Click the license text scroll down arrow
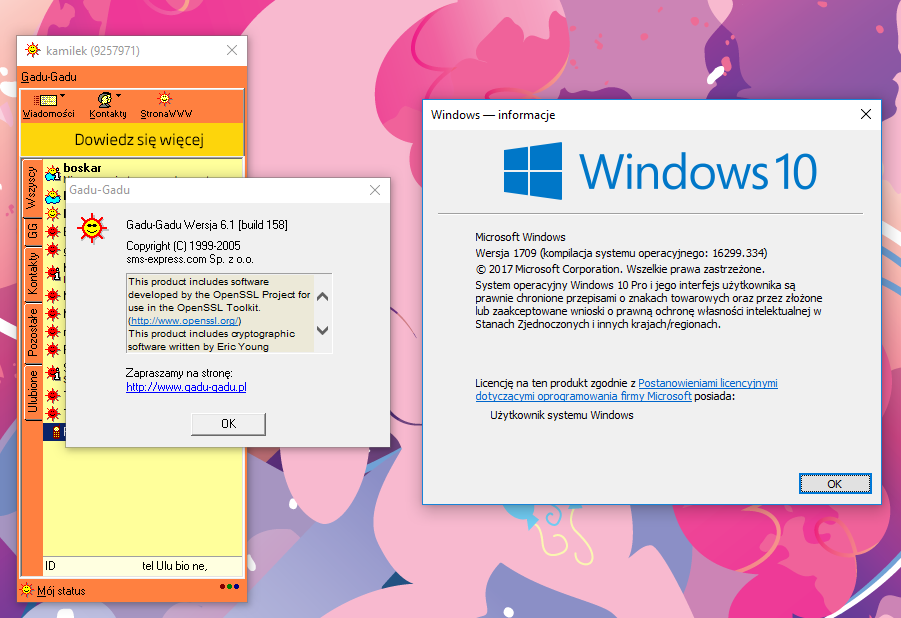901x618 pixels. [x=322, y=330]
